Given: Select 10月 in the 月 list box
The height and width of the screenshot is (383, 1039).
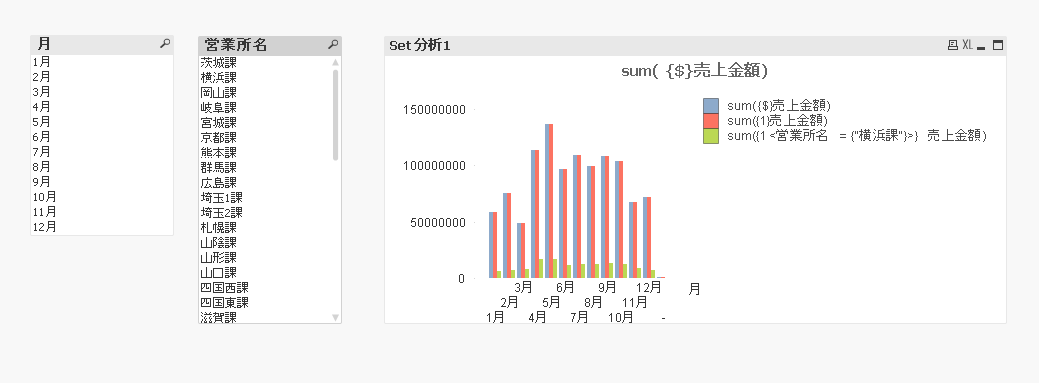Looking at the screenshot, I should pos(102,197).
